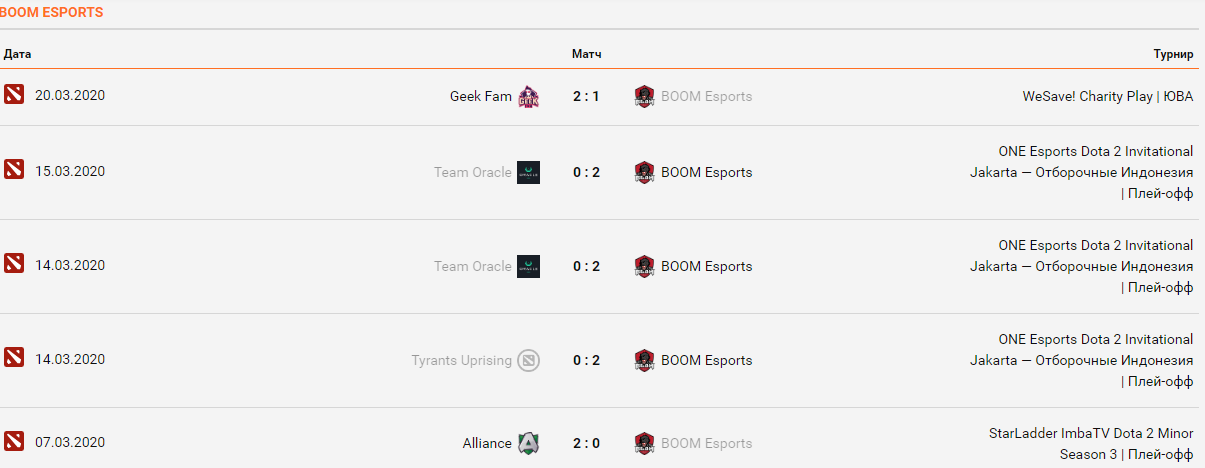1205x468 pixels.
Task: Click the Dota 2 icon beside 15.03.2020
Action: [13, 172]
